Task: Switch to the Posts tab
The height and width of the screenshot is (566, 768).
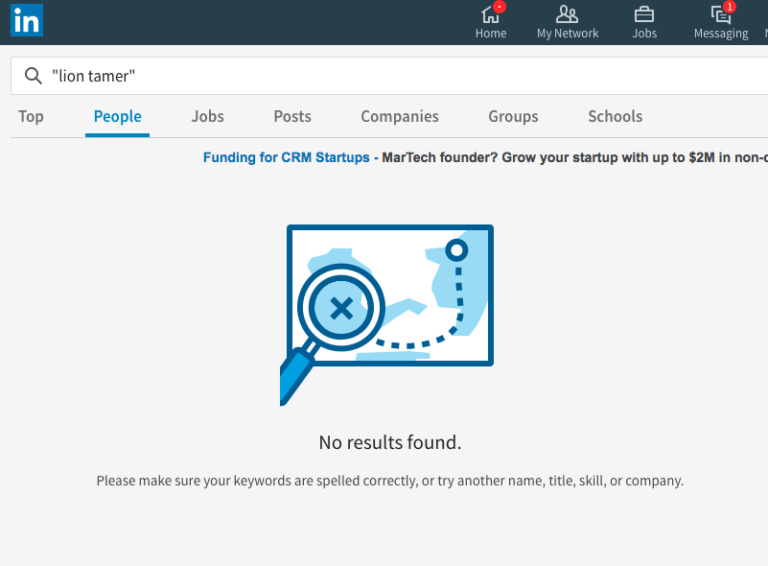Action: tap(292, 117)
